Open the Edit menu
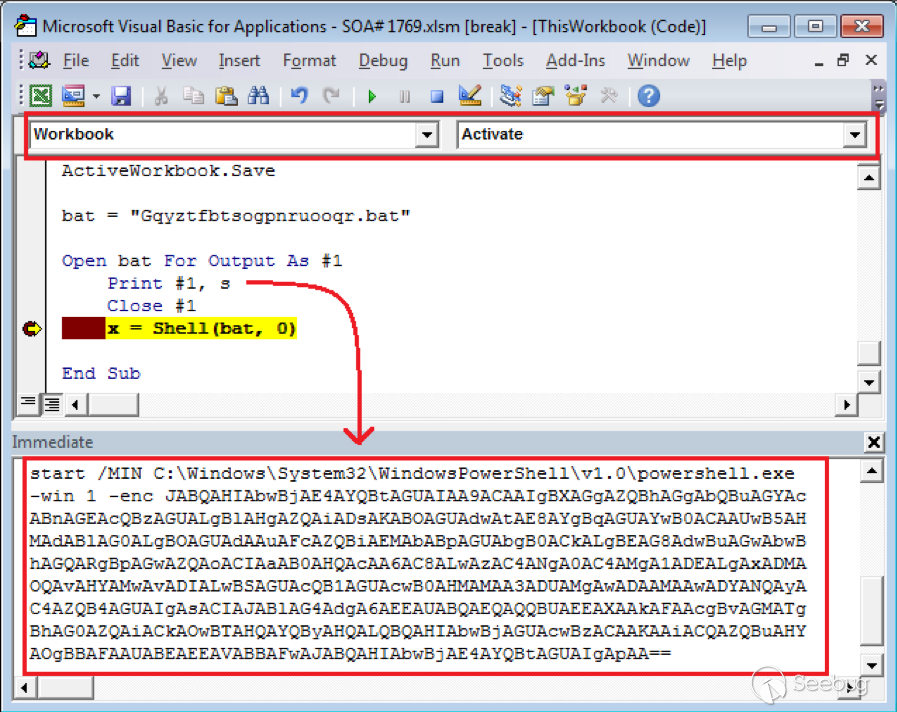The height and width of the screenshot is (712, 897). 125,61
